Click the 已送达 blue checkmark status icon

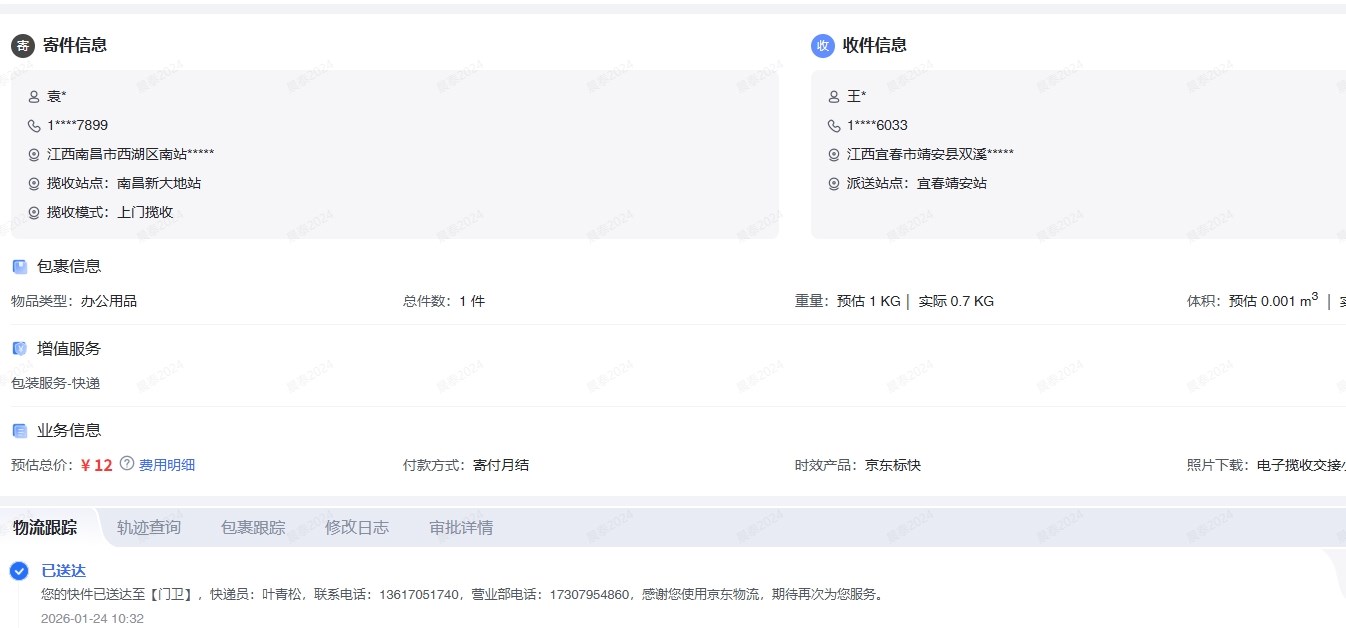[x=19, y=571]
